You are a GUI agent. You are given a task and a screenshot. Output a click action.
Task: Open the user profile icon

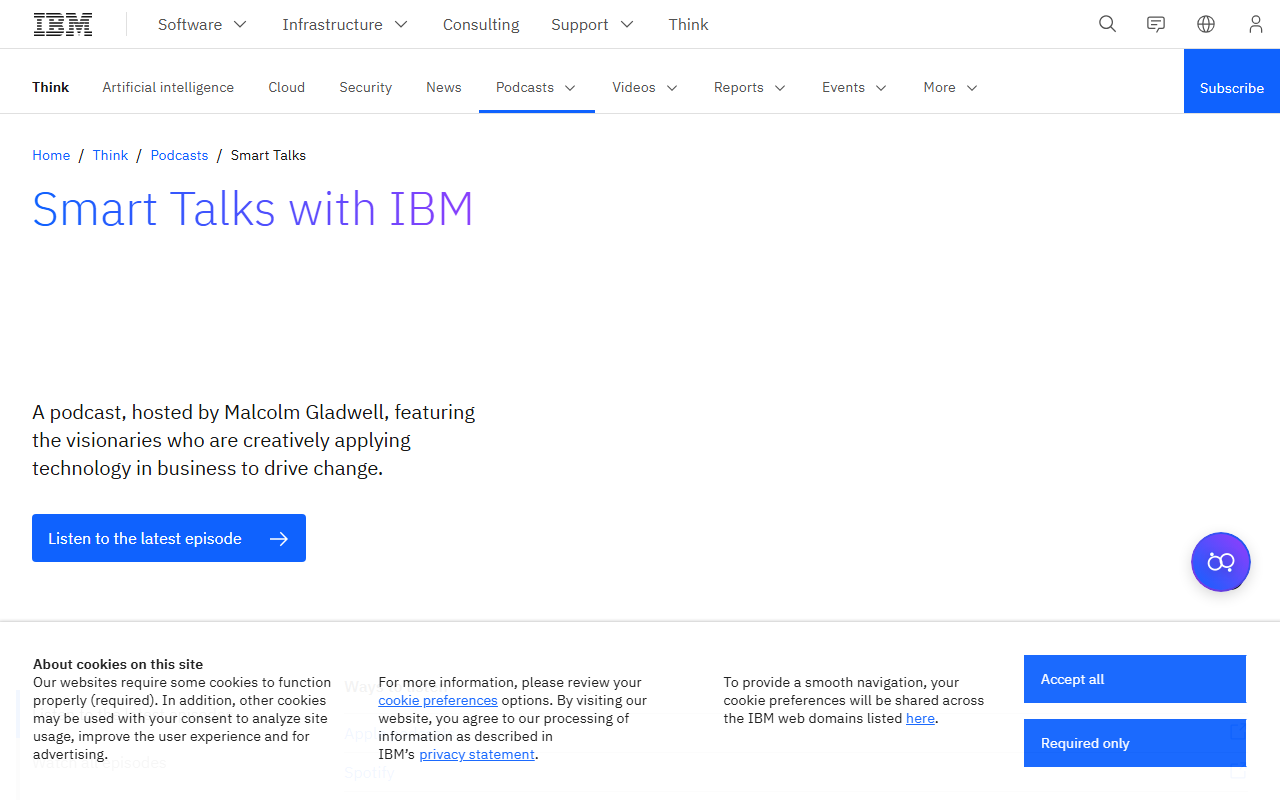pos(1256,24)
